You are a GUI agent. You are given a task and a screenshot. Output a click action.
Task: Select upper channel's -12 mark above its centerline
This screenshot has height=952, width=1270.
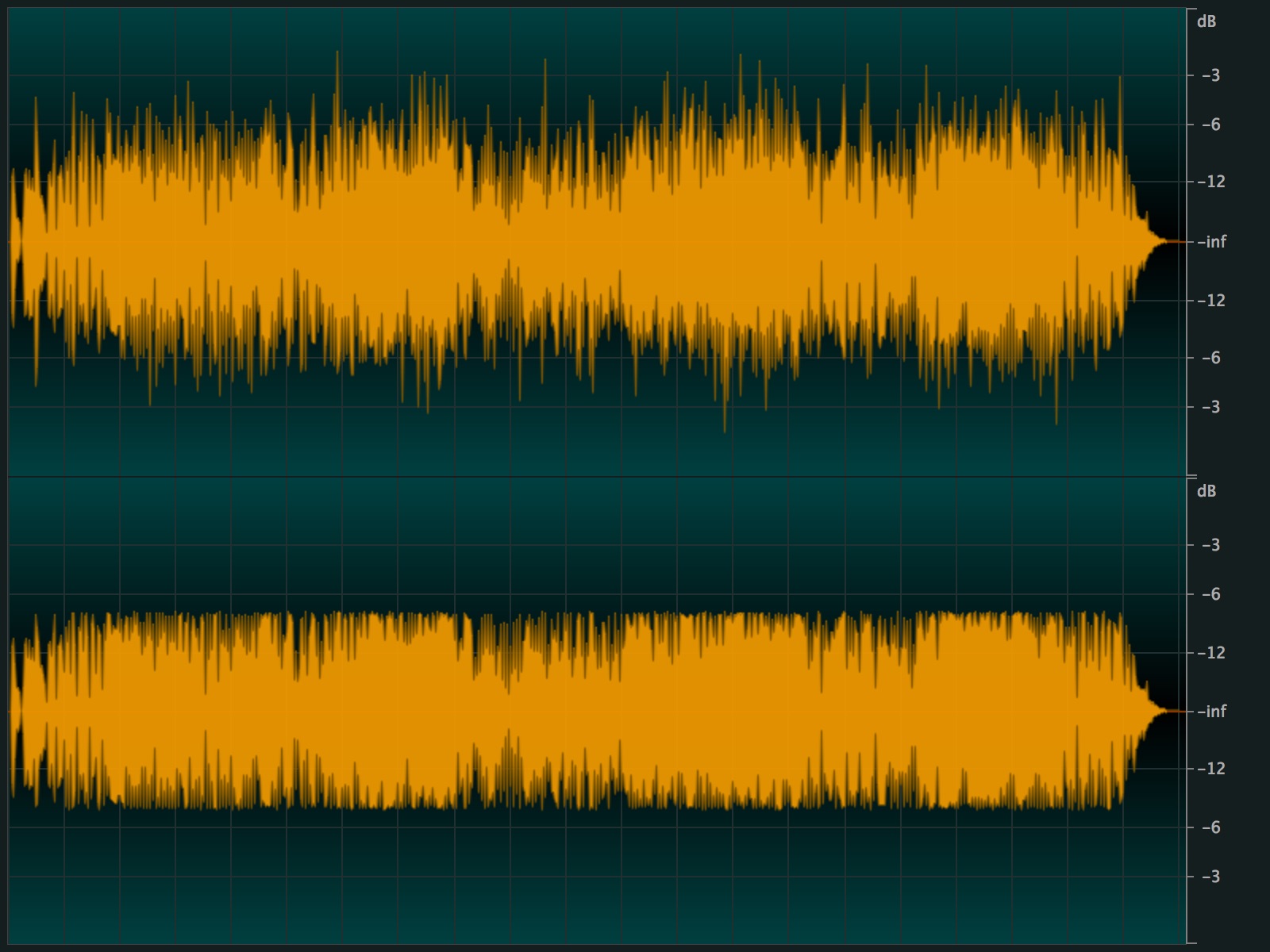(1211, 182)
